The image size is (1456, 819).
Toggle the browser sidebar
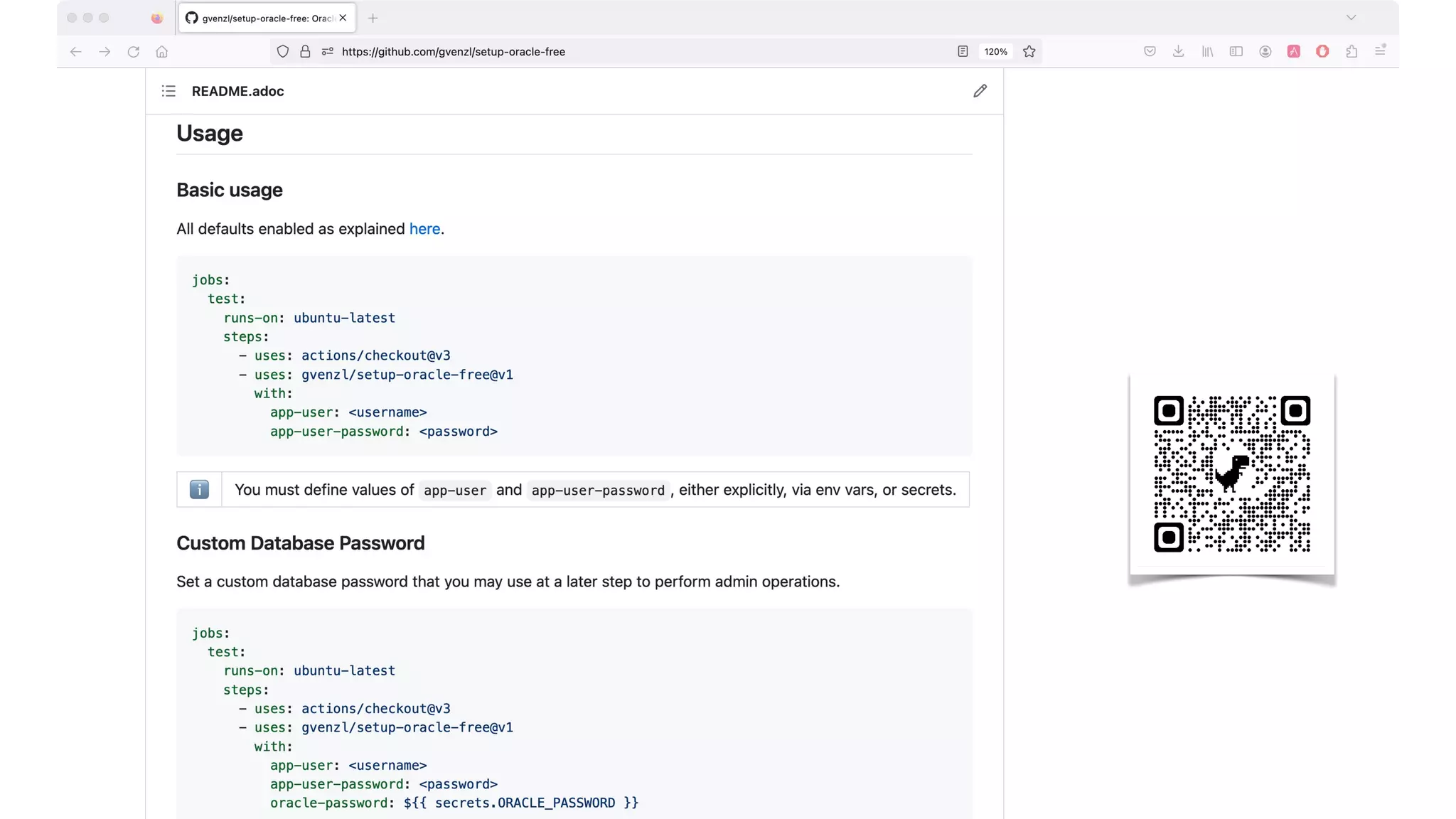1236,51
